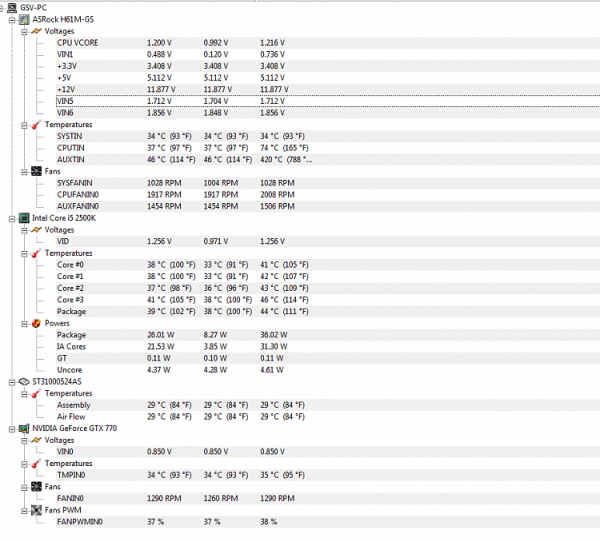Select the Core #0 temperature row
The image size is (600, 542).
[328, 264]
